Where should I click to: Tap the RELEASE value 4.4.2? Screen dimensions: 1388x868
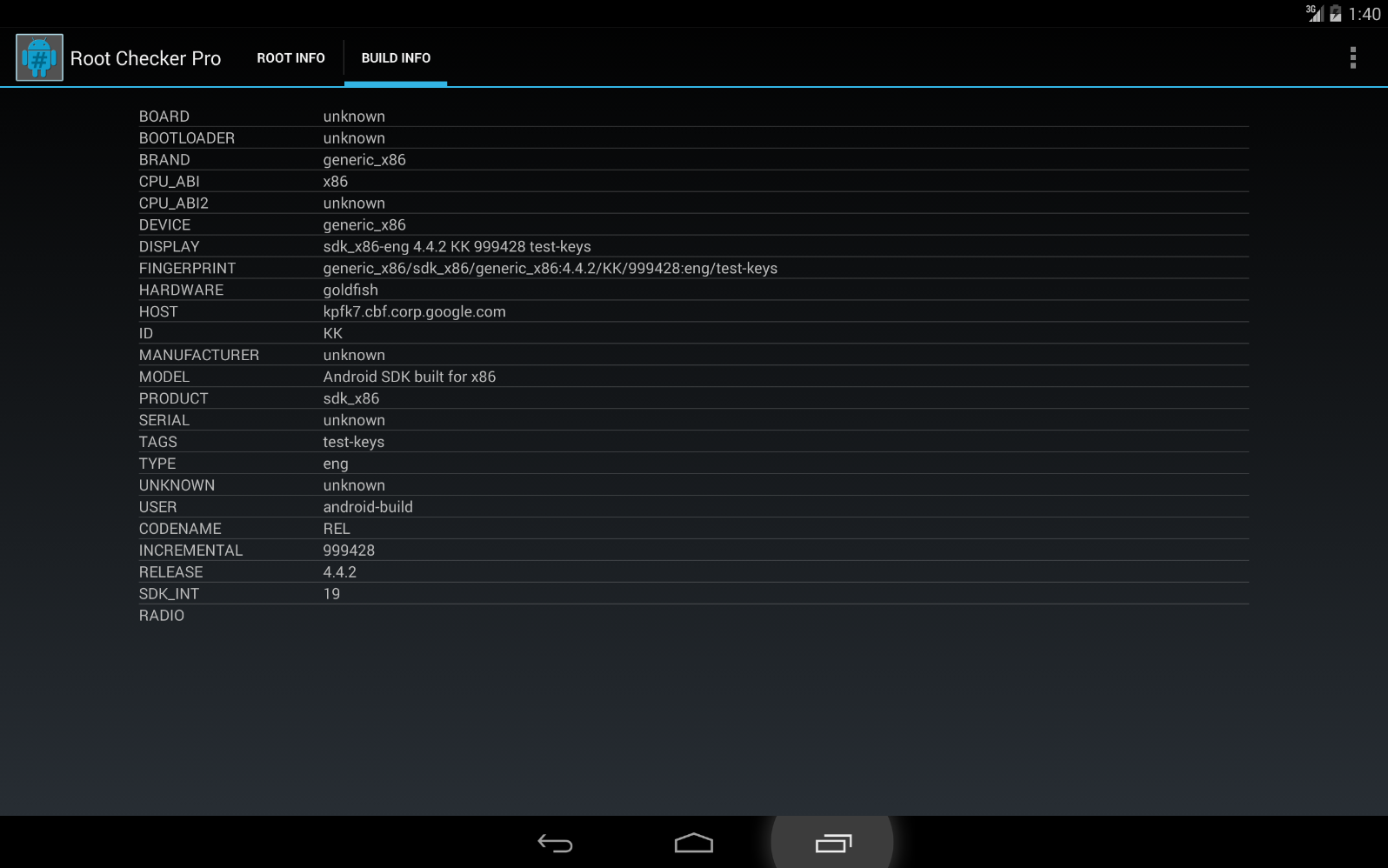tap(340, 573)
